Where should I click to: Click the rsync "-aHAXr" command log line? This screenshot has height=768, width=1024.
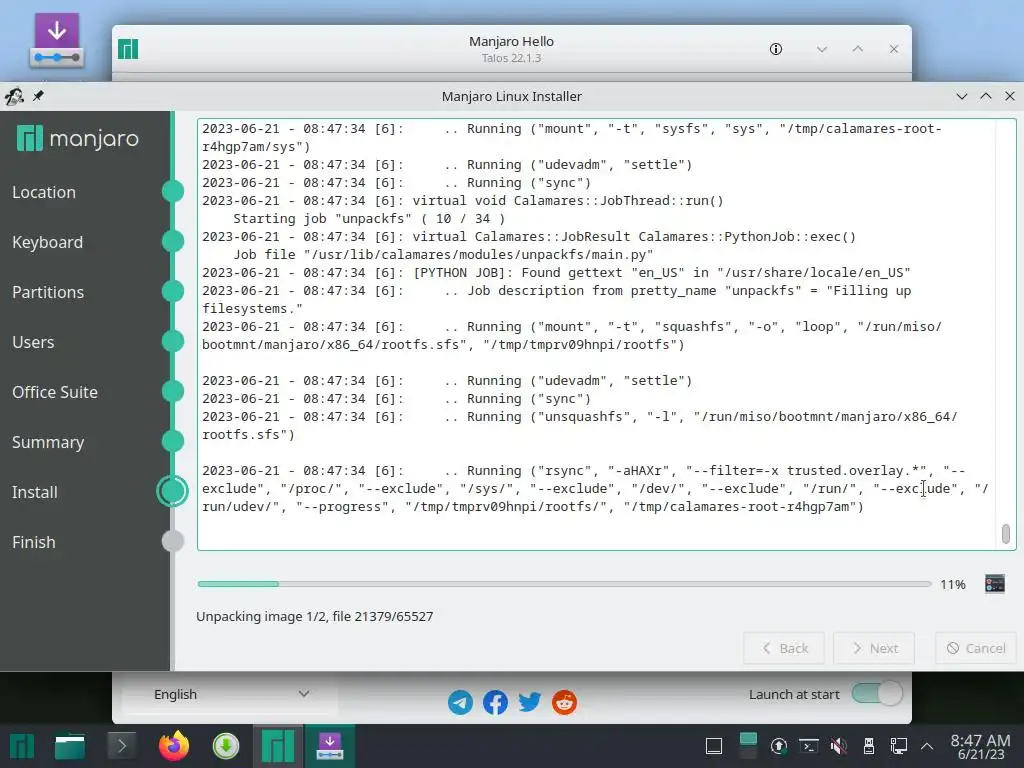point(594,488)
